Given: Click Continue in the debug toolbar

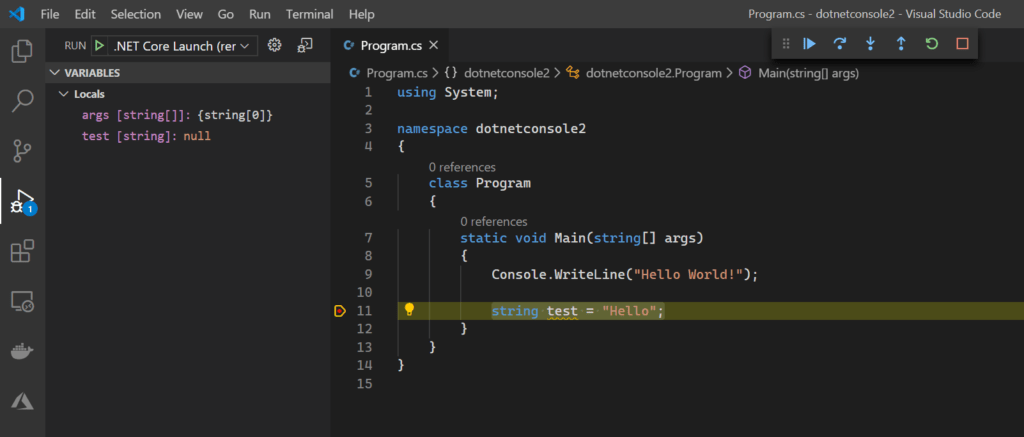Looking at the screenshot, I should (809, 44).
